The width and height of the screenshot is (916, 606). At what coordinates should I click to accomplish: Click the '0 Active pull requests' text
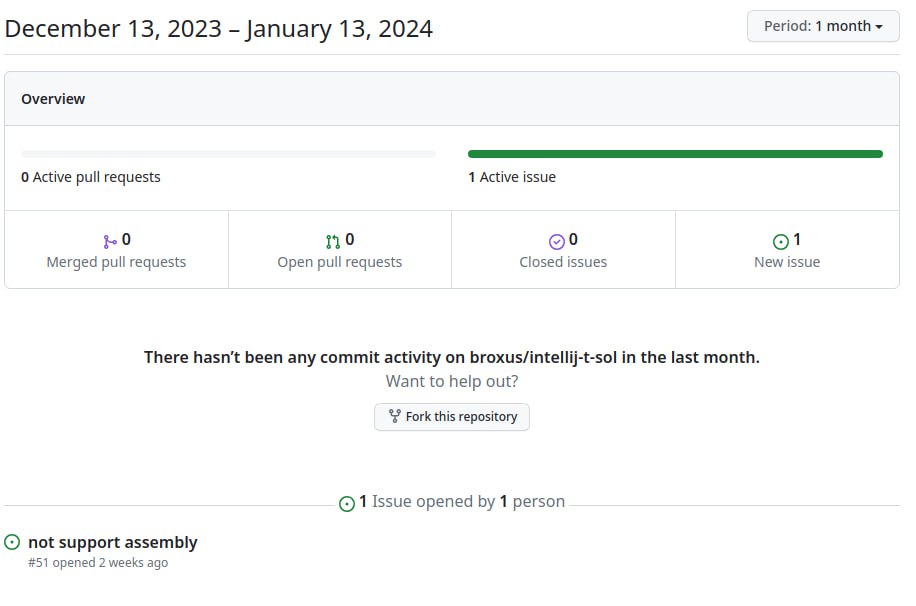(x=91, y=177)
